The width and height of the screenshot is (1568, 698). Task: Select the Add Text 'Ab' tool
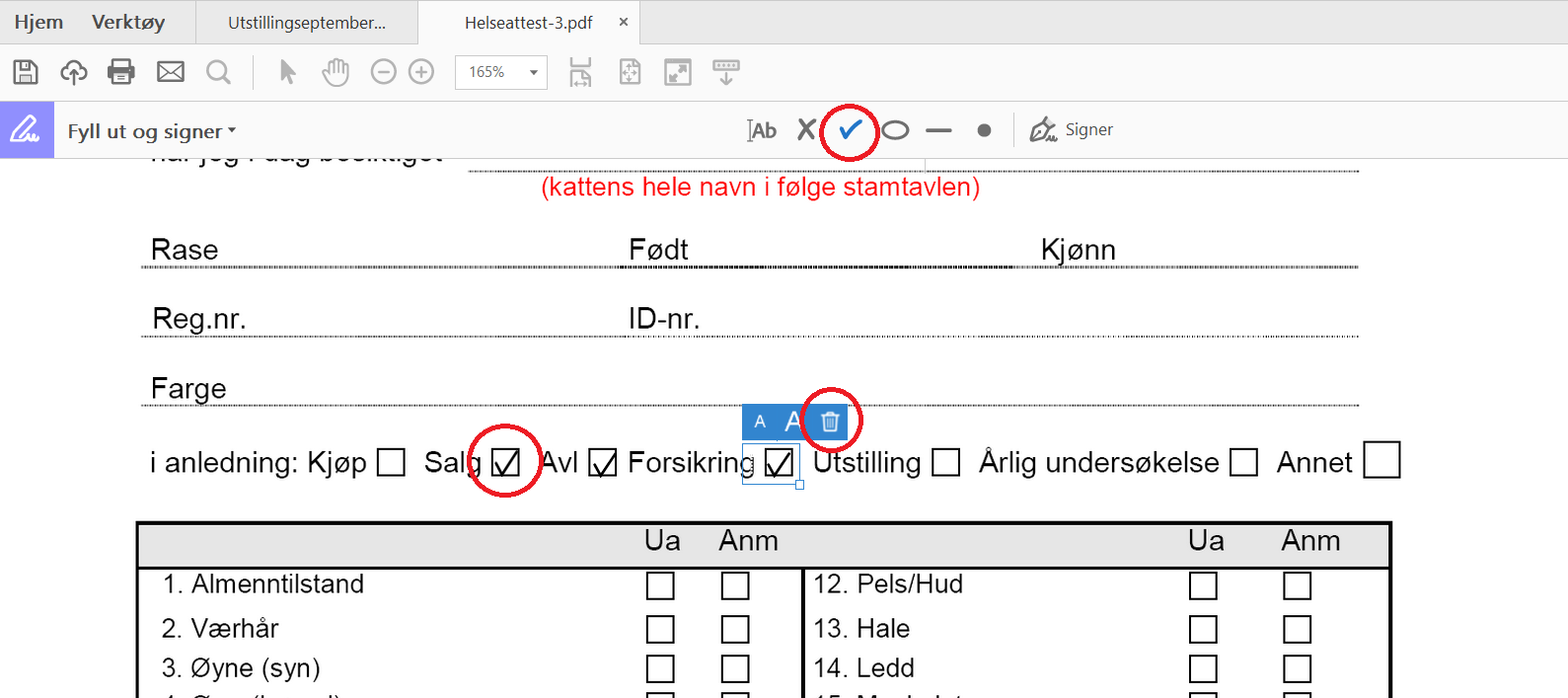pyautogui.click(x=762, y=129)
